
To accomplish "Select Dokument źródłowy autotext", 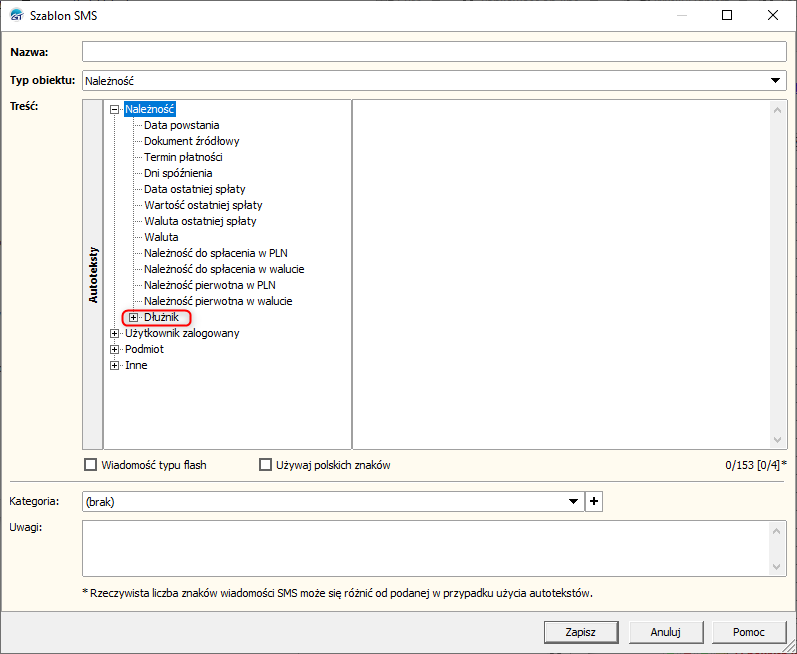I will click(x=192, y=141).
